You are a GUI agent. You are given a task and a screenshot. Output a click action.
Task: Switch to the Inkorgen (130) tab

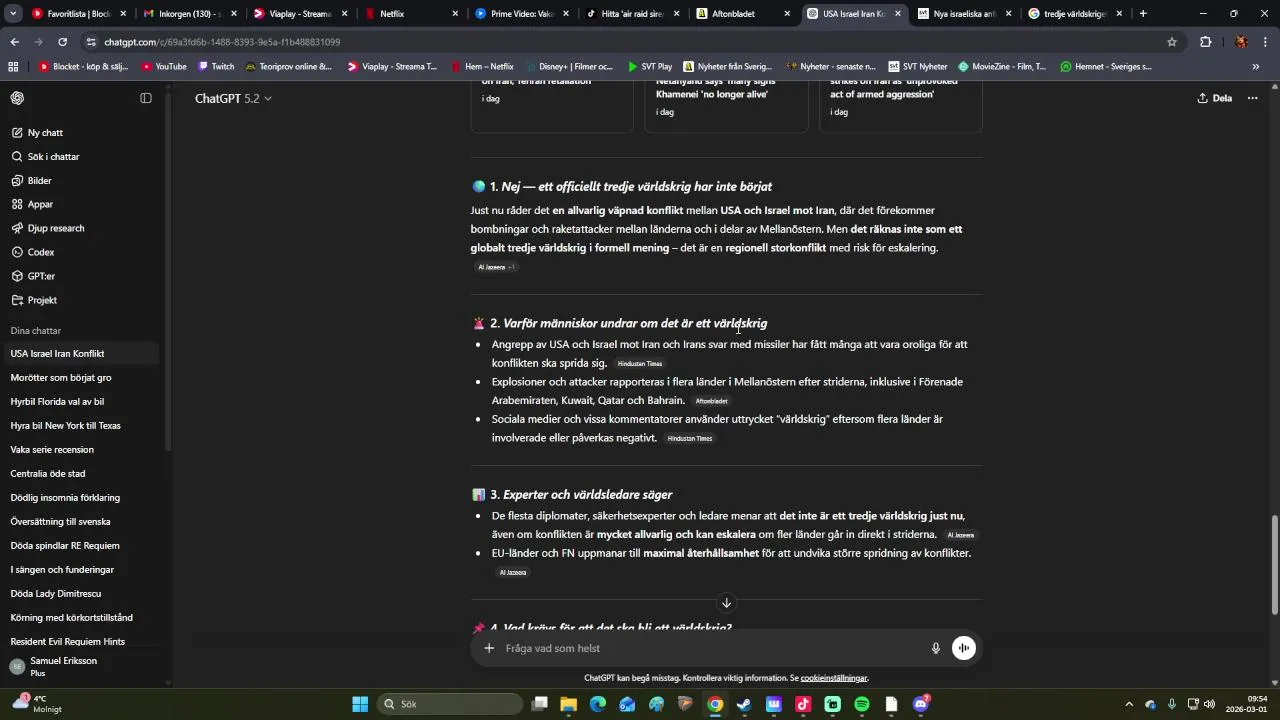(x=190, y=14)
